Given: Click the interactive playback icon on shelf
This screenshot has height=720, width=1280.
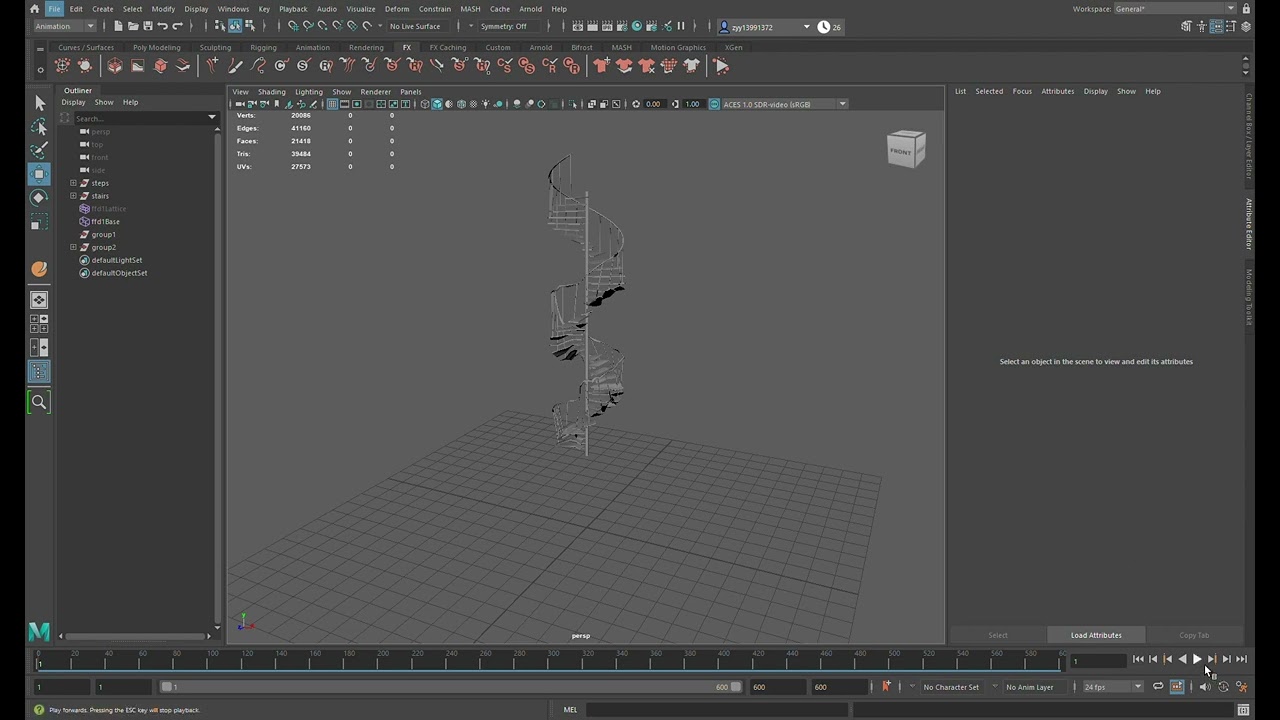Looking at the screenshot, I should point(721,66).
